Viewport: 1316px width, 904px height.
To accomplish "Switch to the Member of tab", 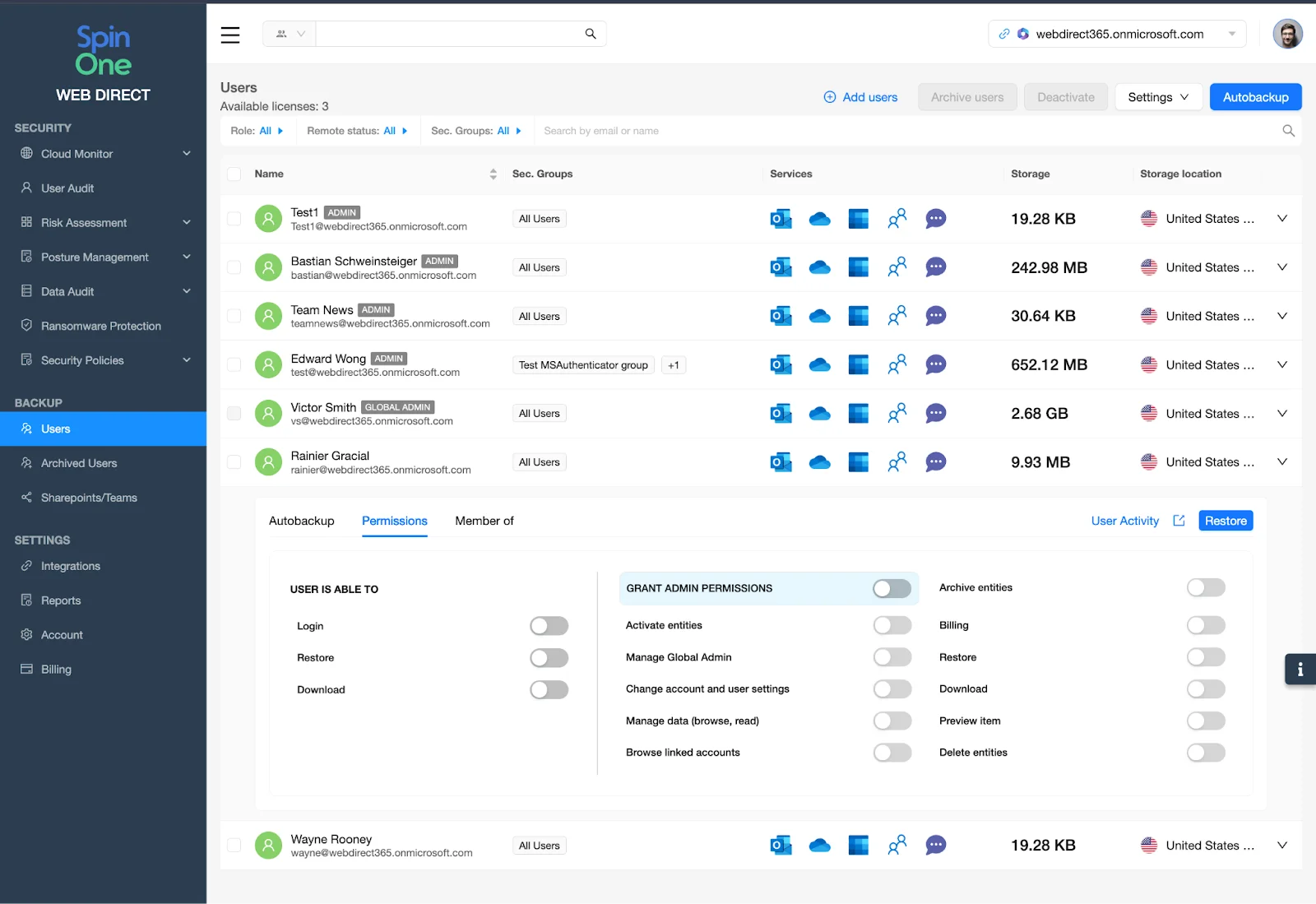I will click(x=484, y=520).
